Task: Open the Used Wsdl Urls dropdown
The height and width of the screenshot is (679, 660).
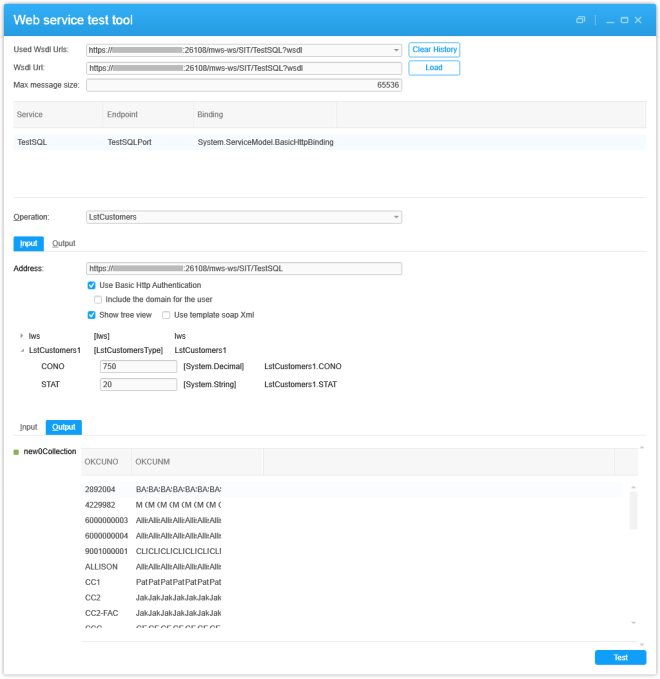Action: 396,49
